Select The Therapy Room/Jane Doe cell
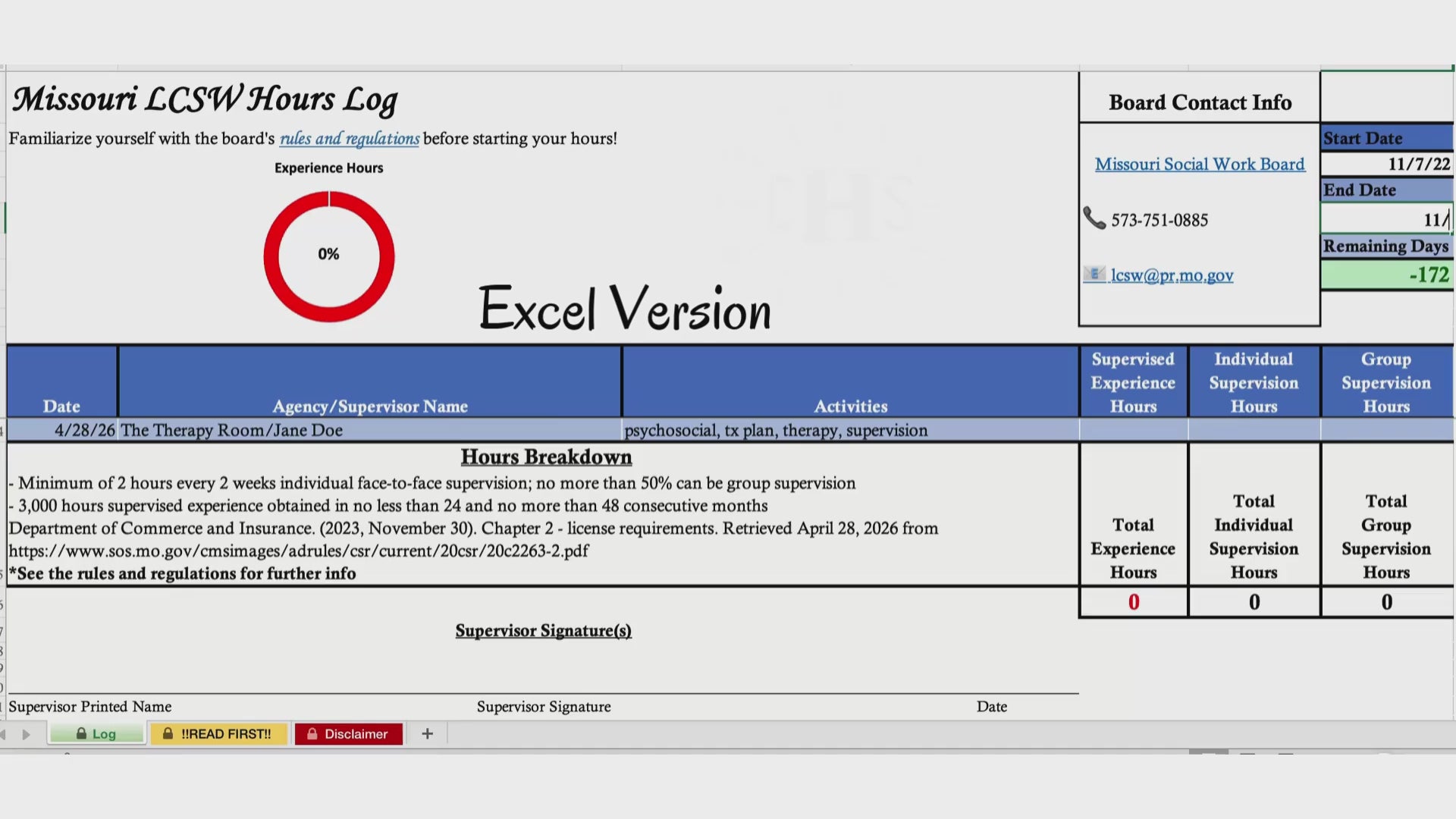Image resolution: width=1456 pixels, height=819 pixels. (x=369, y=430)
